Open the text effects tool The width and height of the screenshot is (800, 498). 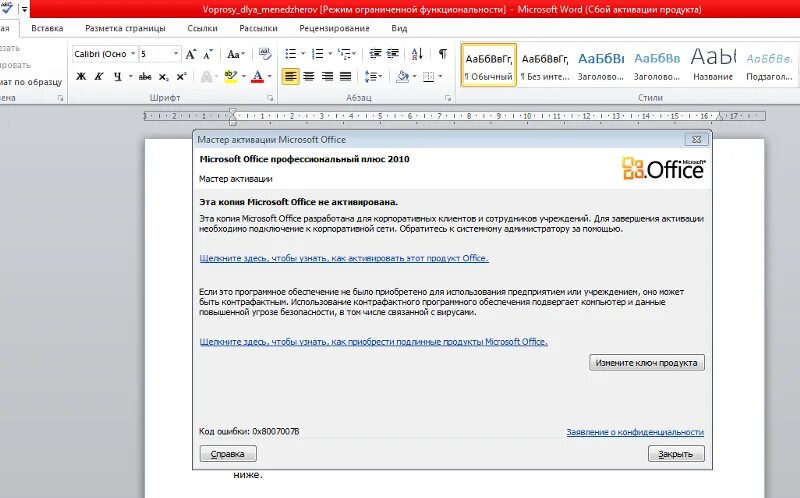pos(207,77)
